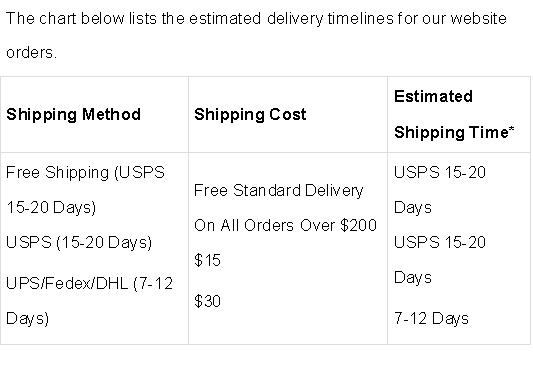Click the '7-12 Days' shipping time
Image resolution: width=533 pixels, height=381 pixels.
pos(431,318)
